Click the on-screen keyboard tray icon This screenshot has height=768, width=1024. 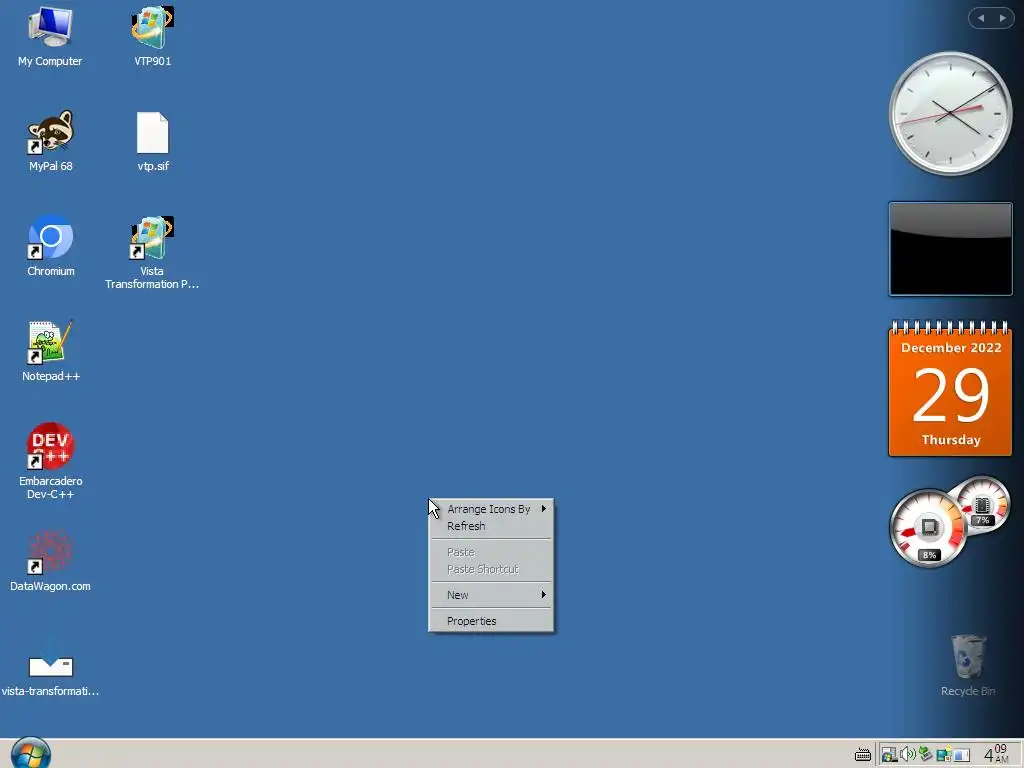point(863,755)
